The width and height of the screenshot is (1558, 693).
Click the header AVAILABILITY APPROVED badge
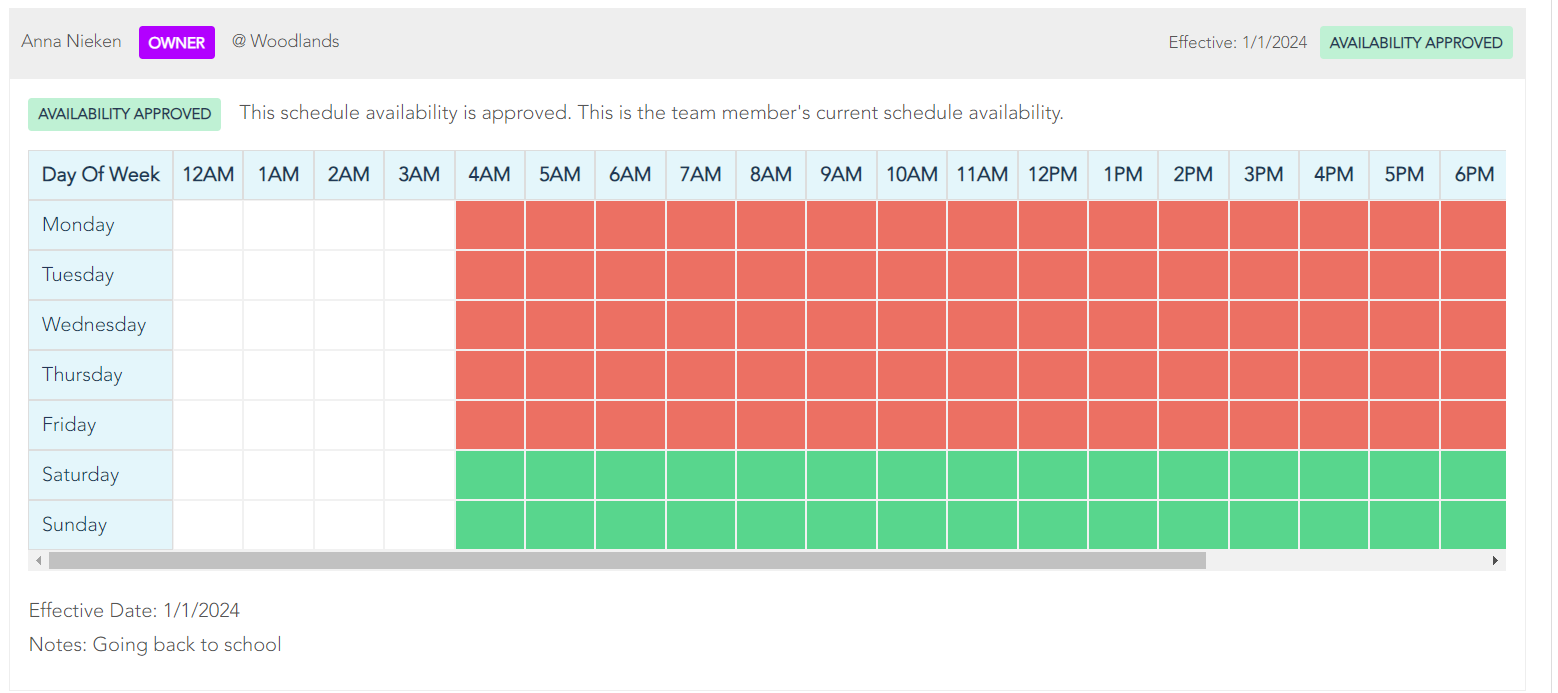click(x=1415, y=43)
